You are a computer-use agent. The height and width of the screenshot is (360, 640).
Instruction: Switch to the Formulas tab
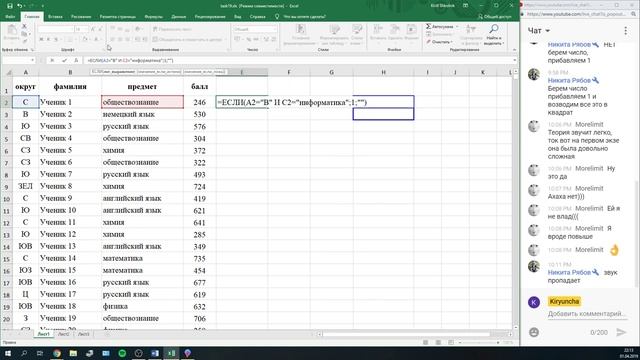click(153, 17)
